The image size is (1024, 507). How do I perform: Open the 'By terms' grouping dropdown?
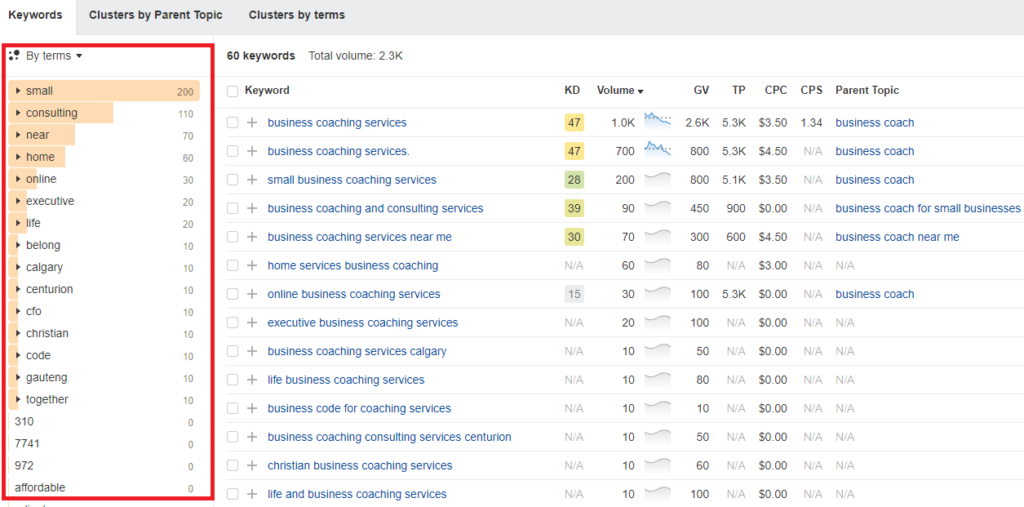[x=54, y=56]
